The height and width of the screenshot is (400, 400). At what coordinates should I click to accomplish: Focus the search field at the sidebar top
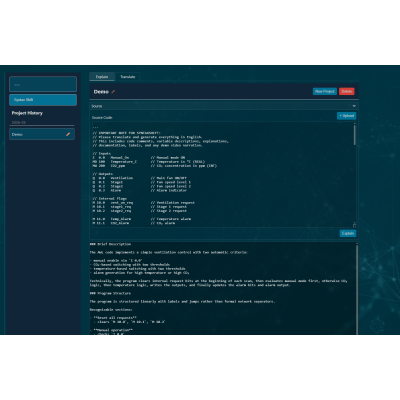(43, 84)
